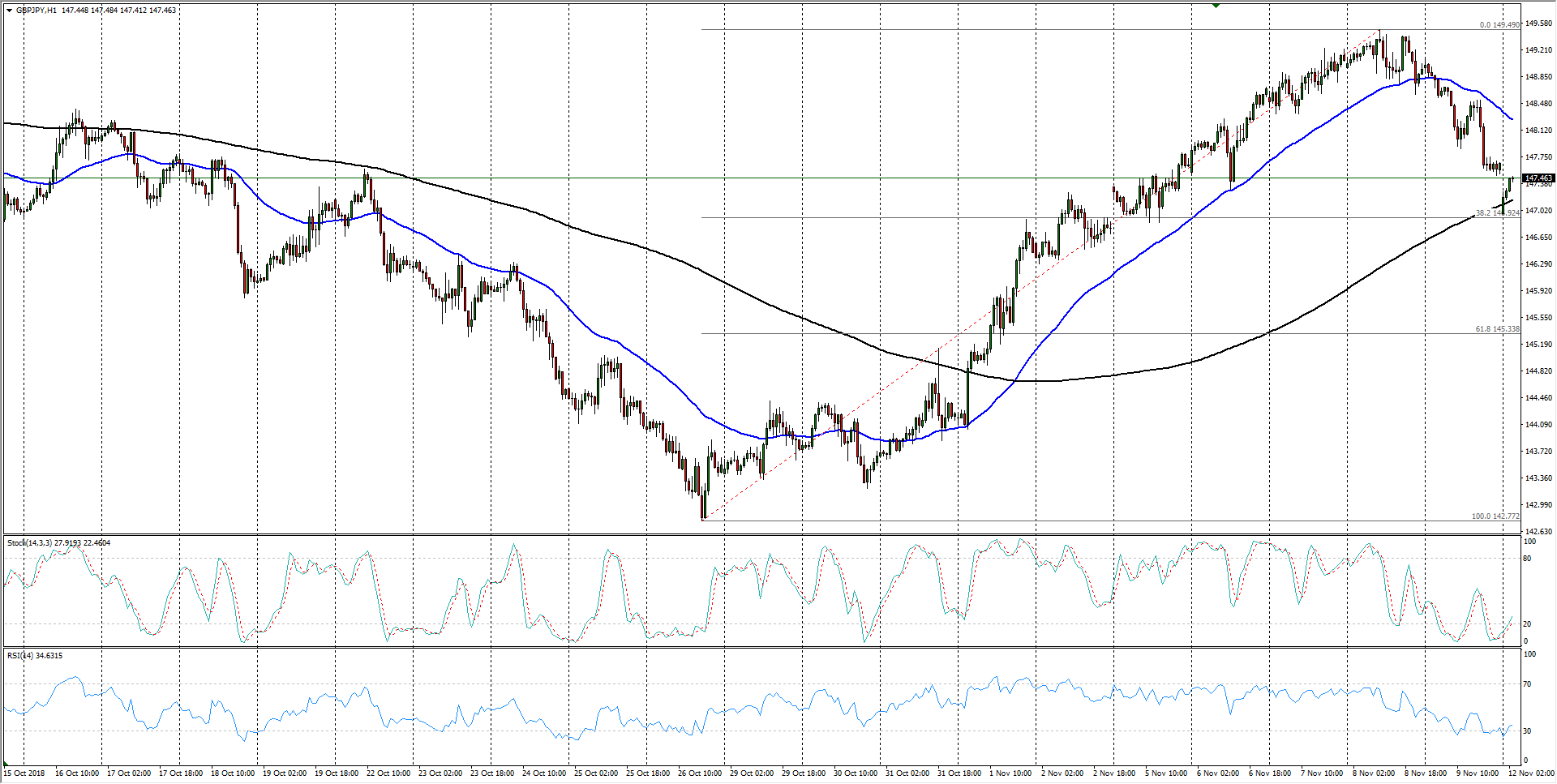This screenshot has height=784, width=1557.
Task: Click the Stoch(14,3,3) indicator label
Action: point(30,542)
